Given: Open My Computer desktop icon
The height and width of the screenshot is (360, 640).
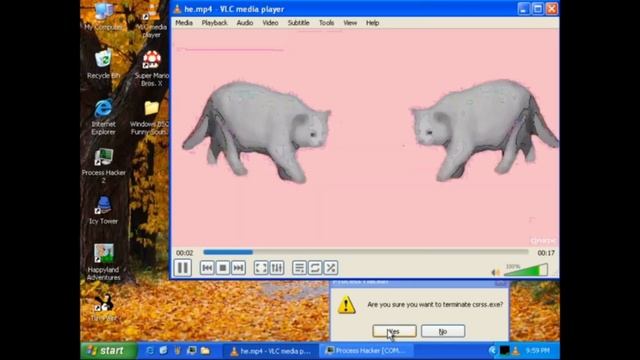Looking at the screenshot, I should click(x=103, y=16).
